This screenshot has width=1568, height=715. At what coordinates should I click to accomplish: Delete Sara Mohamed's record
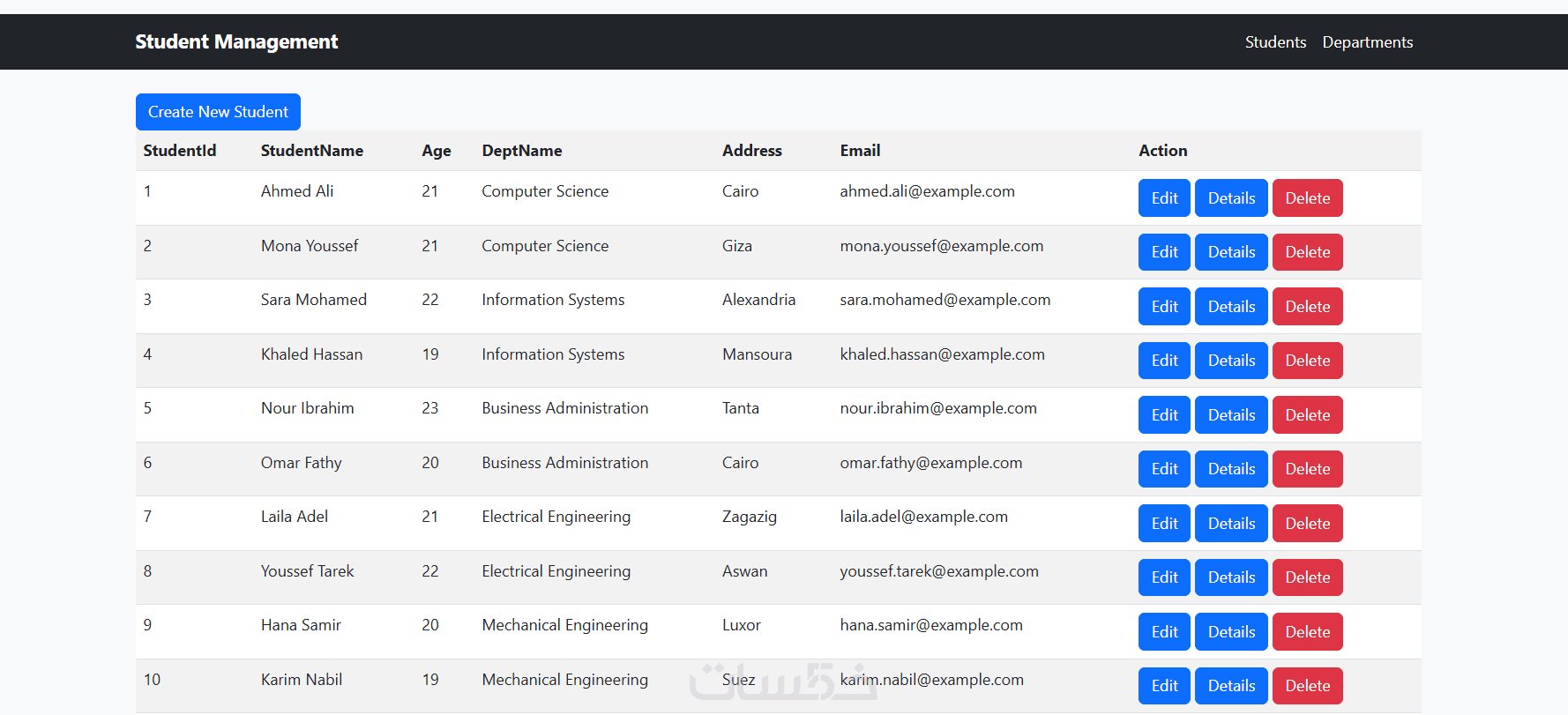coord(1307,306)
